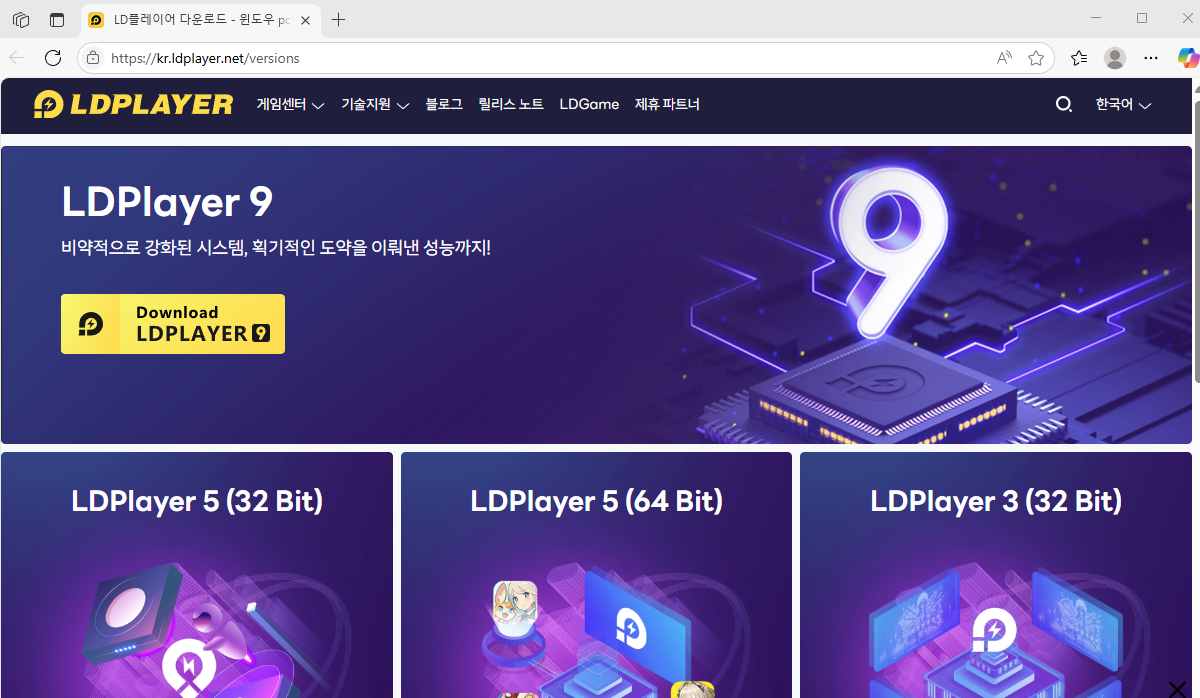Add page to favorites with the star icon
Screen dimensions: 1200x698
click(x=1036, y=58)
